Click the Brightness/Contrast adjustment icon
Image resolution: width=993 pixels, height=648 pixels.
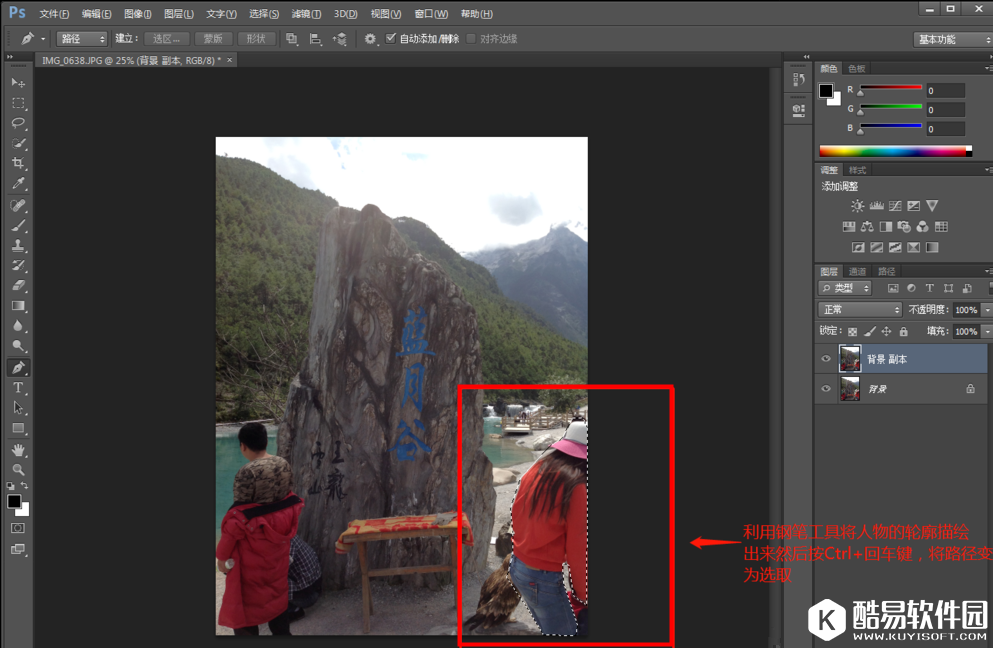[x=857, y=206]
